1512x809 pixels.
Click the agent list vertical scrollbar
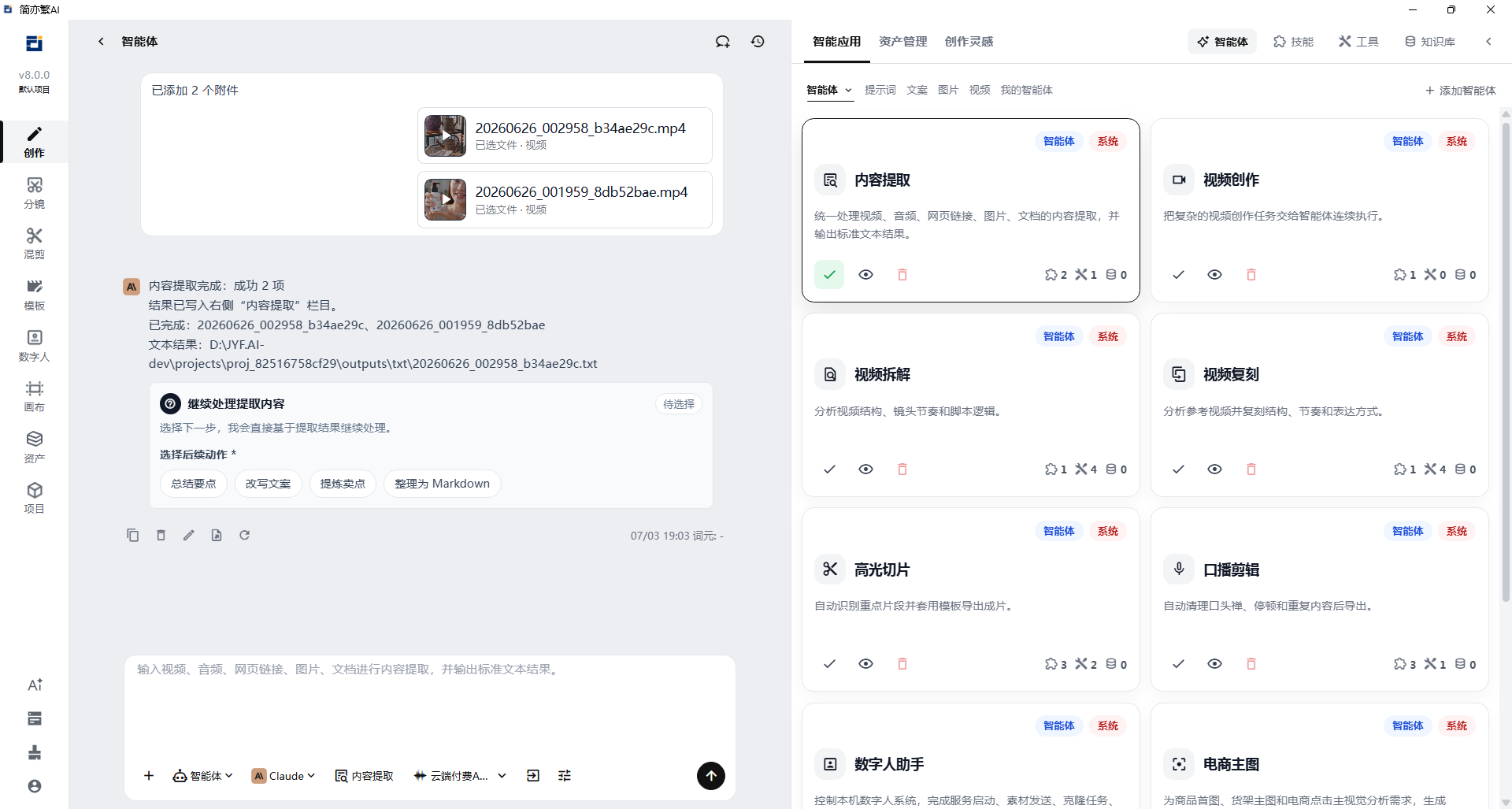pyautogui.click(x=1506, y=362)
